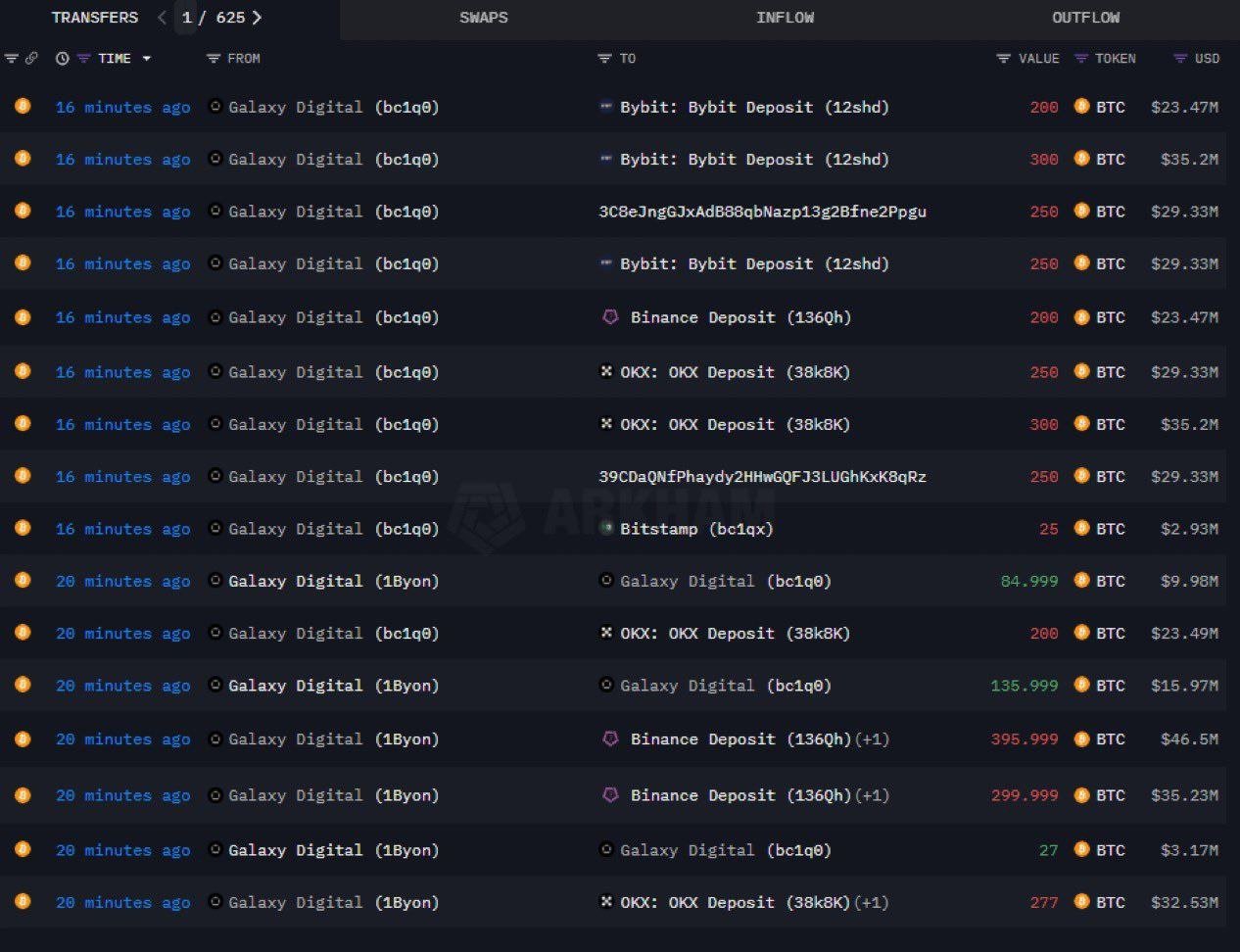Click the purple TOKEN filter icon

[1081, 59]
